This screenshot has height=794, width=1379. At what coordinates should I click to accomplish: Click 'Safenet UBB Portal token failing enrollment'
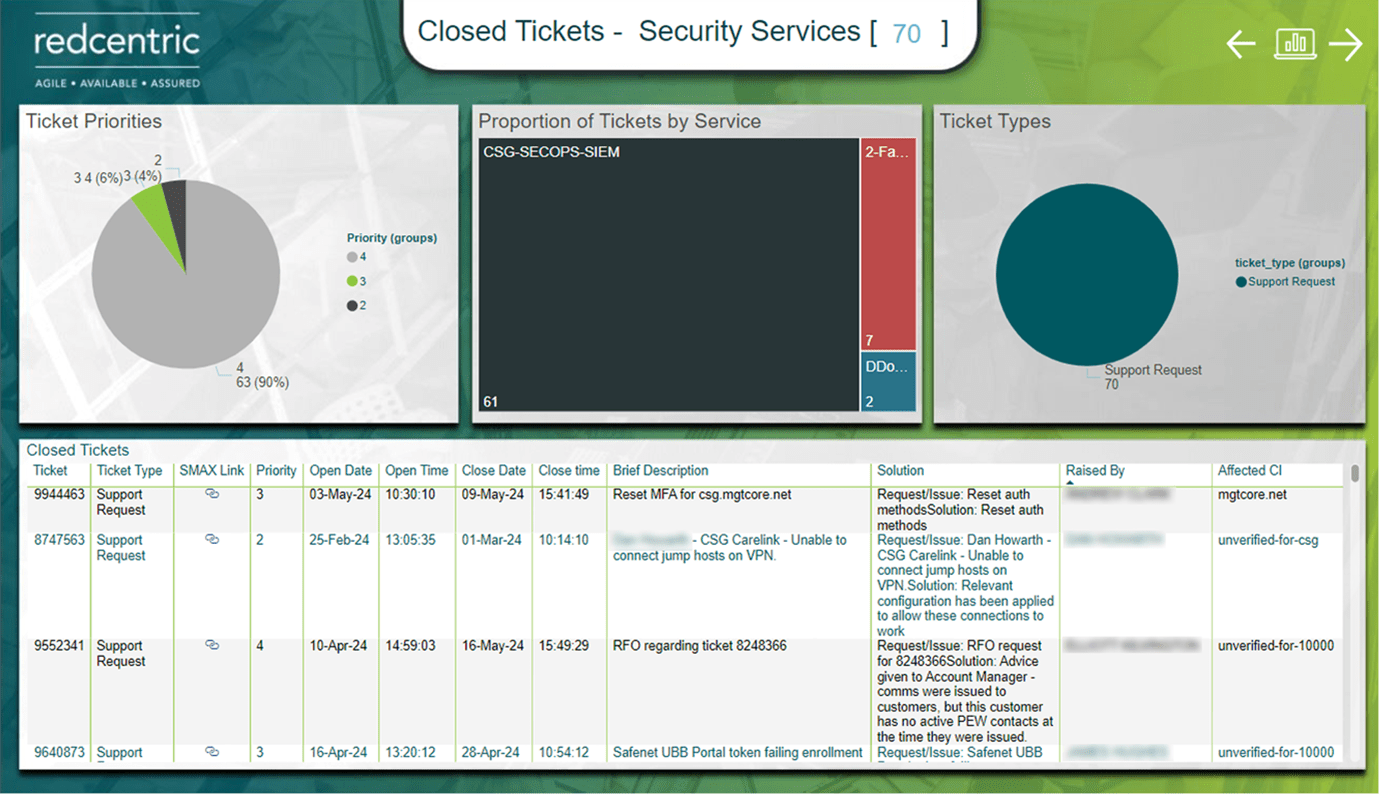(x=737, y=752)
